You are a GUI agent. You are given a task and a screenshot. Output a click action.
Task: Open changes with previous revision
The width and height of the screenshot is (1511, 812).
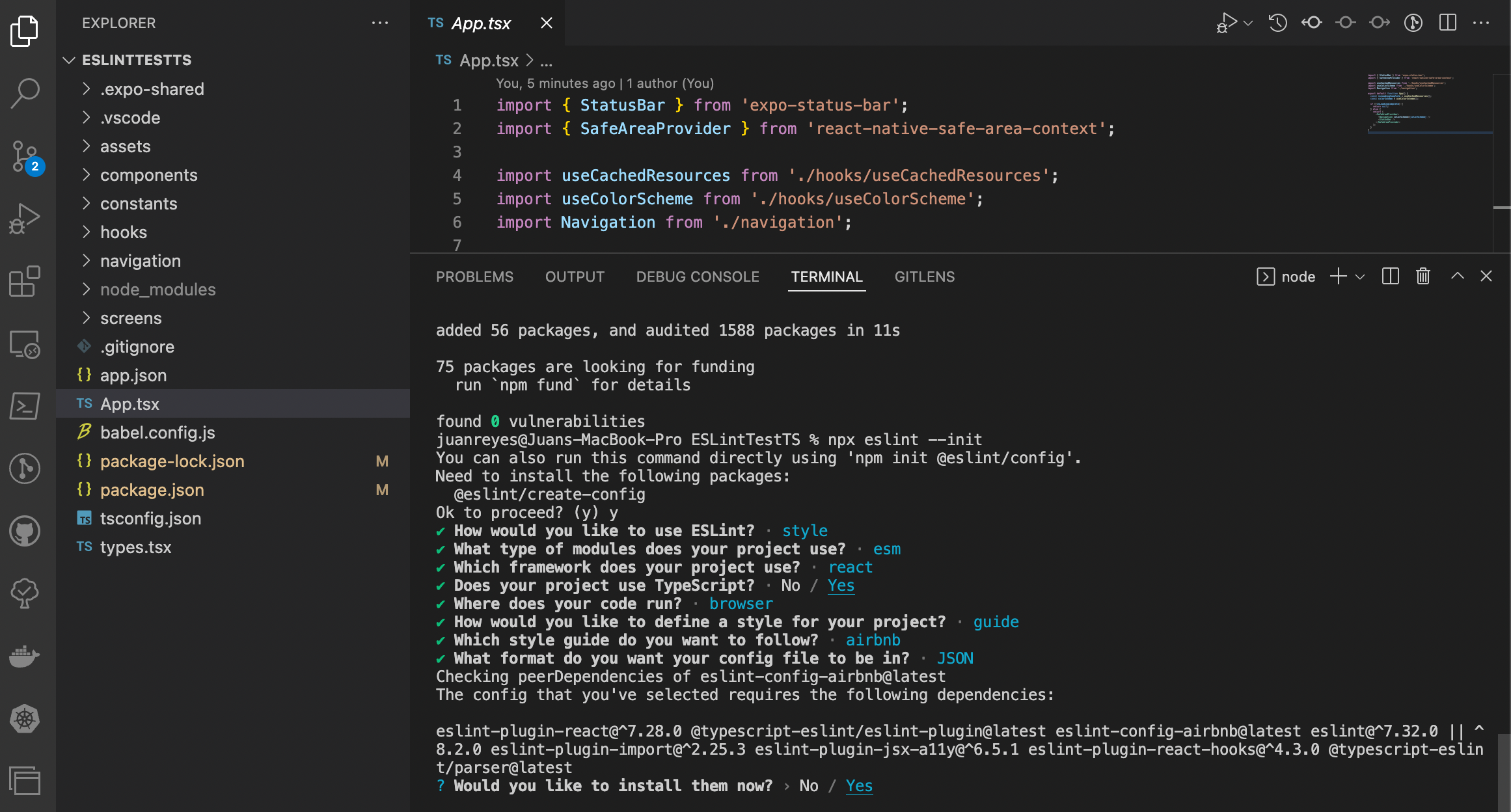(x=1312, y=23)
